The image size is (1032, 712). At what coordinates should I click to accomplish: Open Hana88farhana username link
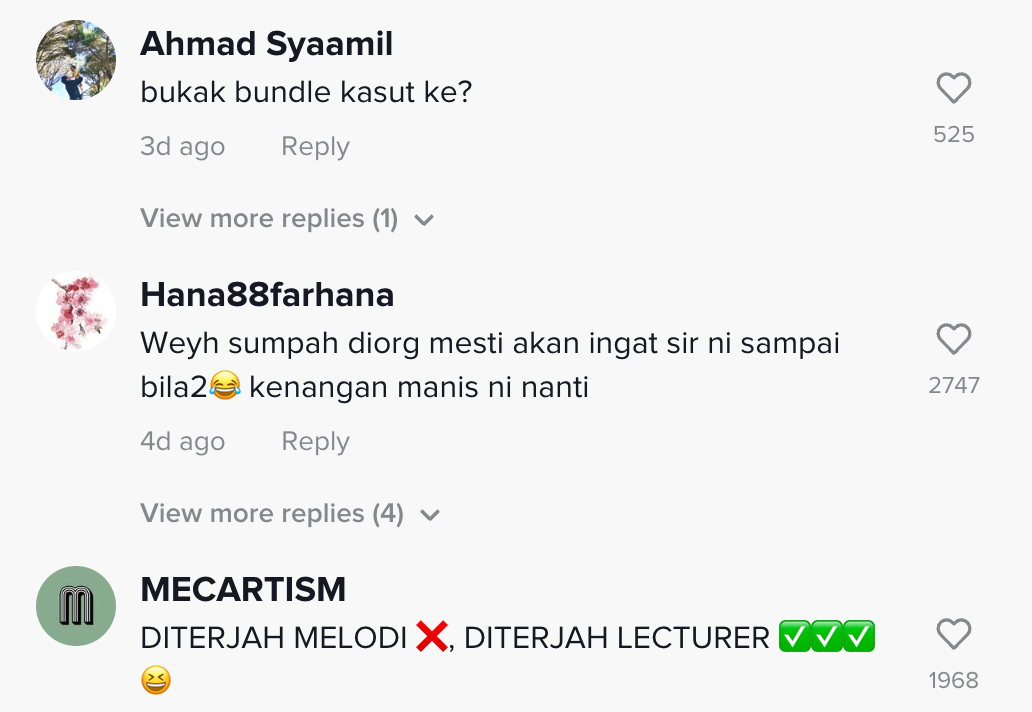point(267,295)
